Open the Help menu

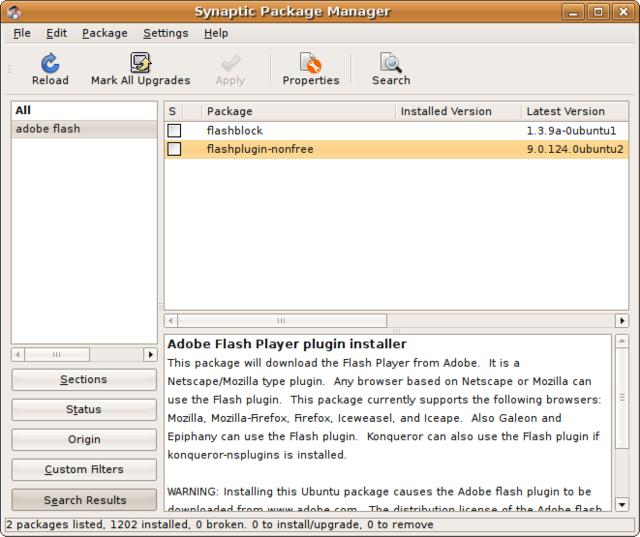coord(216,33)
